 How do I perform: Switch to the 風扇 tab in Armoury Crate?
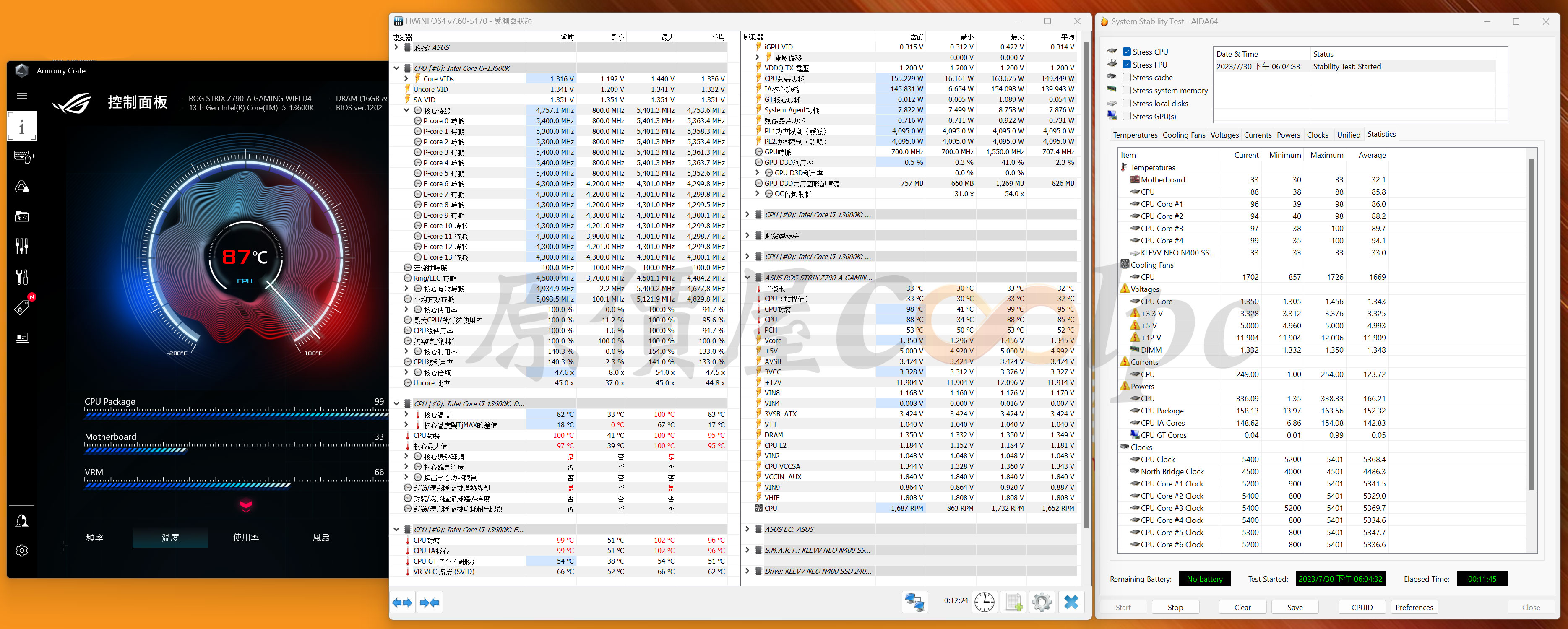point(321,537)
